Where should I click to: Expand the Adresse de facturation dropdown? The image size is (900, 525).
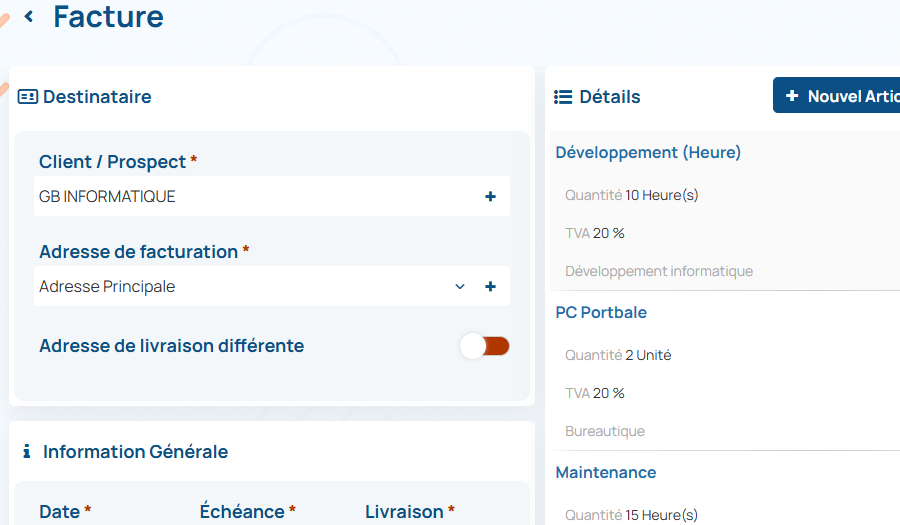pos(460,287)
